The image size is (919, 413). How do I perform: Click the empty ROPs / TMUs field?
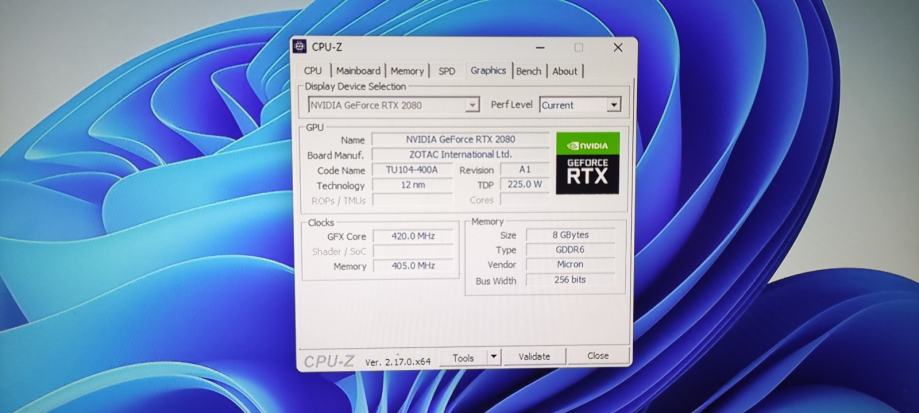[x=413, y=200]
